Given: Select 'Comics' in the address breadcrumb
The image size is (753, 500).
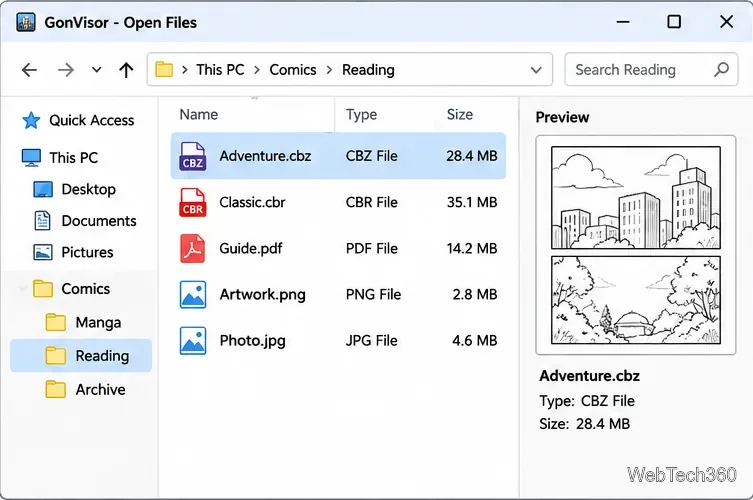Looking at the screenshot, I should tap(293, 70).
